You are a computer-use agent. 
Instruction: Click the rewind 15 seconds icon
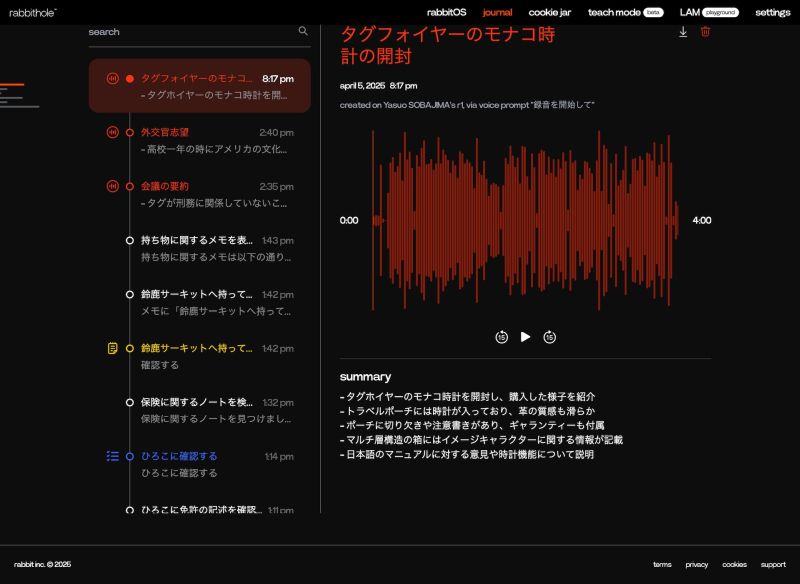[x=501, y=337]
